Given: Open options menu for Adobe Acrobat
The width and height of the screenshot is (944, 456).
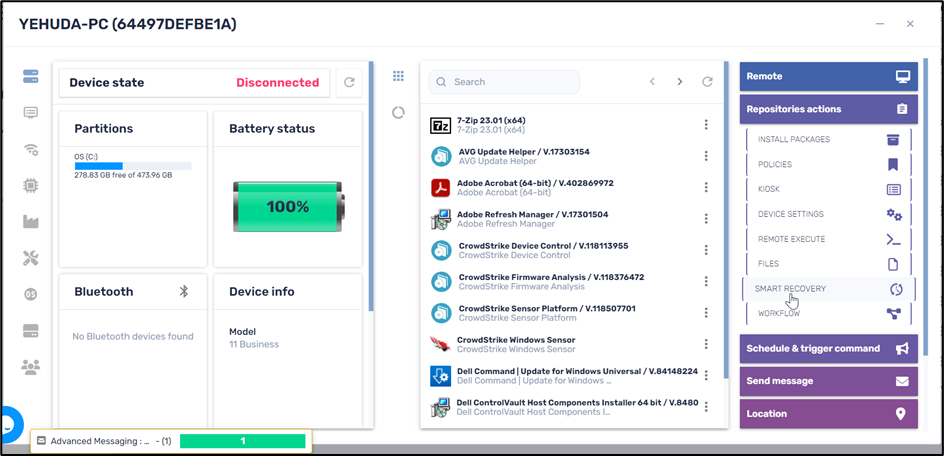Looking at the screenshot, I should 706,188.
